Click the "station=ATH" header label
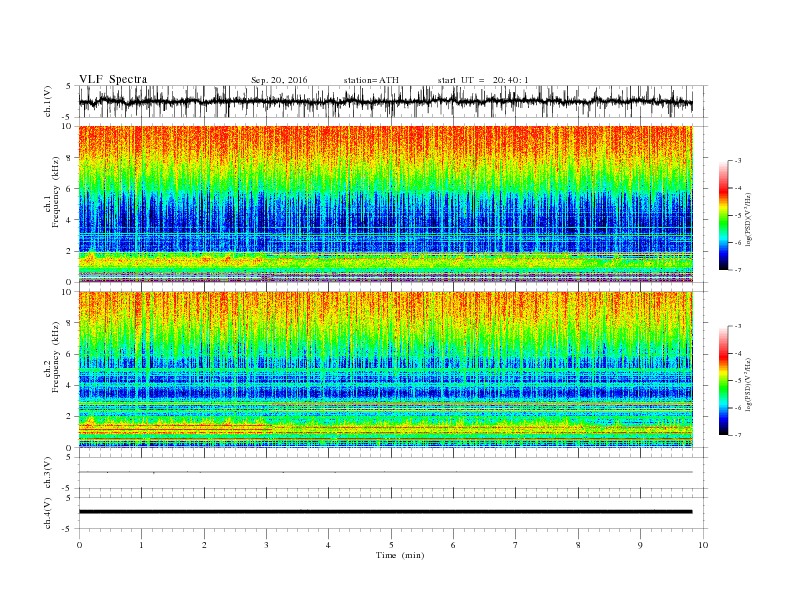The height and width of the screenshot is (612, 792). click(371, 80)
